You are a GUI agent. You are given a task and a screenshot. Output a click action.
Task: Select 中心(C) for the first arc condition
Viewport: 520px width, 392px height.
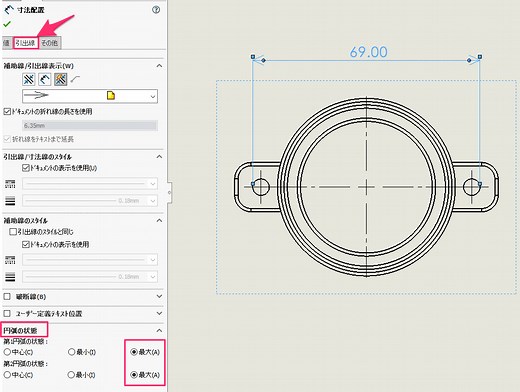tap(7, 352)
